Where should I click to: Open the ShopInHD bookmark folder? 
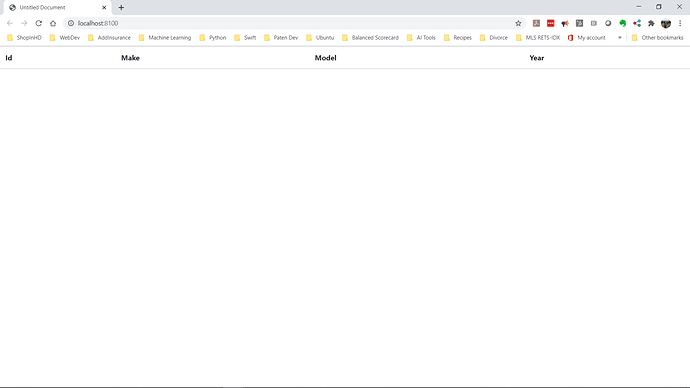click(x=24, y=38)
